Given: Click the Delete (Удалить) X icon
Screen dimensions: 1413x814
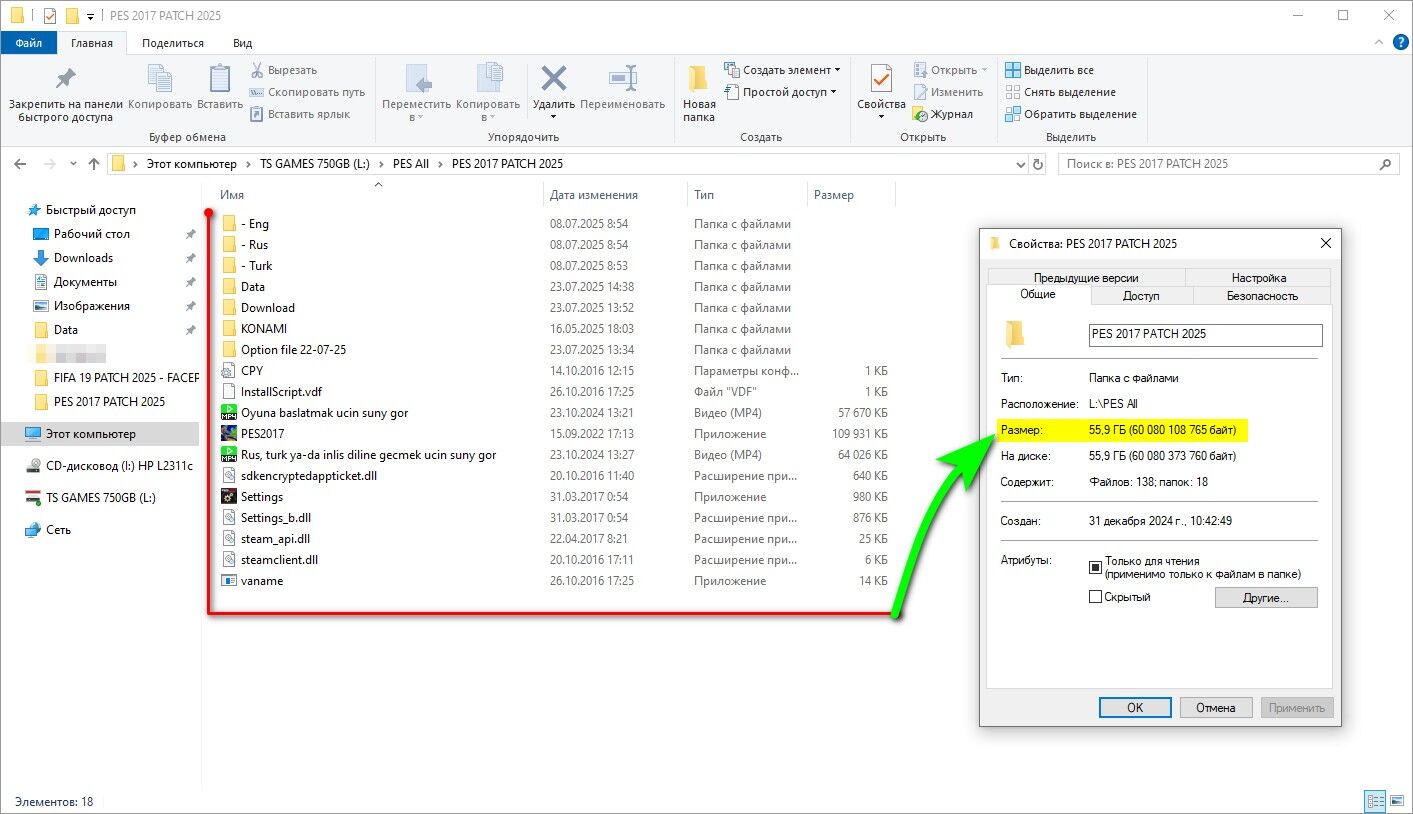Looking at the screenshot, I should tap(553, 78).
